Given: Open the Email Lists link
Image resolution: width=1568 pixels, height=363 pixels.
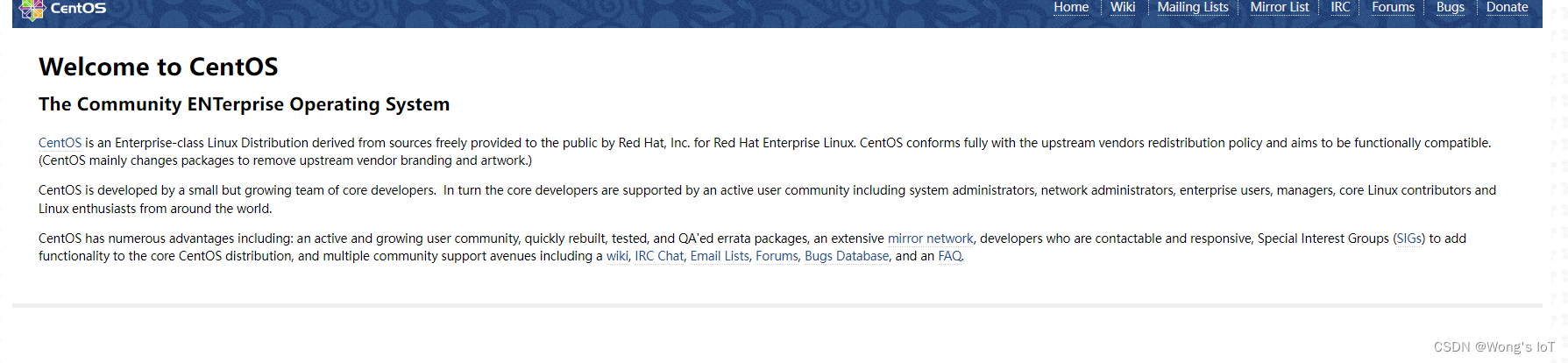Looking at the screenshot, I should point(720,256).
